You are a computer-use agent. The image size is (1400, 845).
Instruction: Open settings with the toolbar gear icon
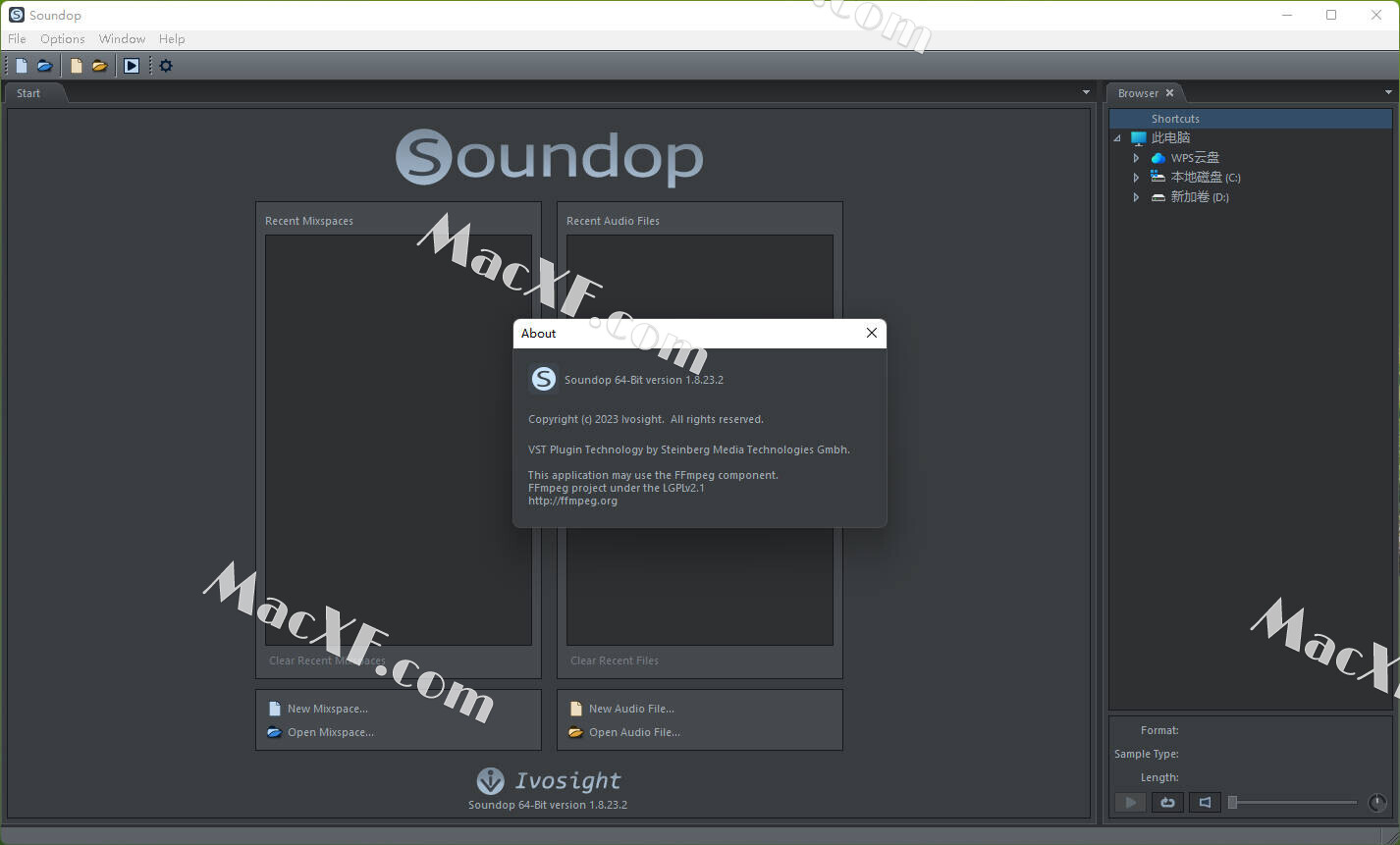point(166,66)
